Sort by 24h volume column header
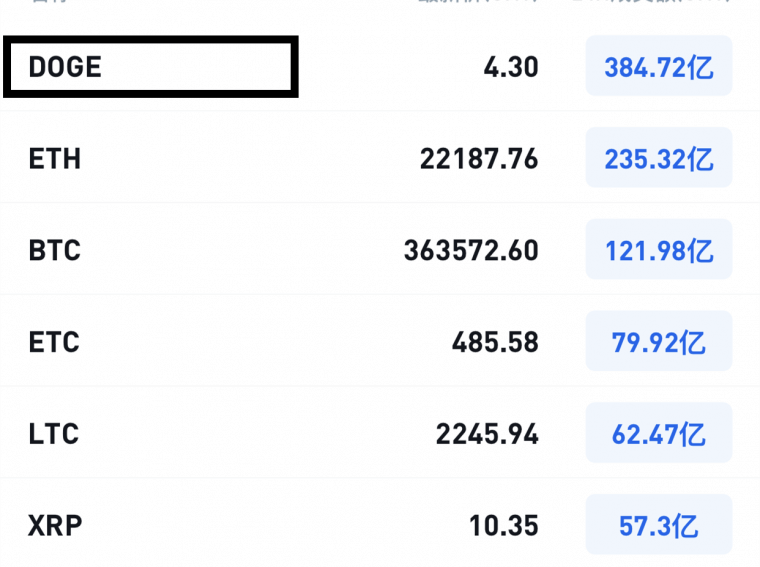760x567 pixels. [x=651, y=1]
